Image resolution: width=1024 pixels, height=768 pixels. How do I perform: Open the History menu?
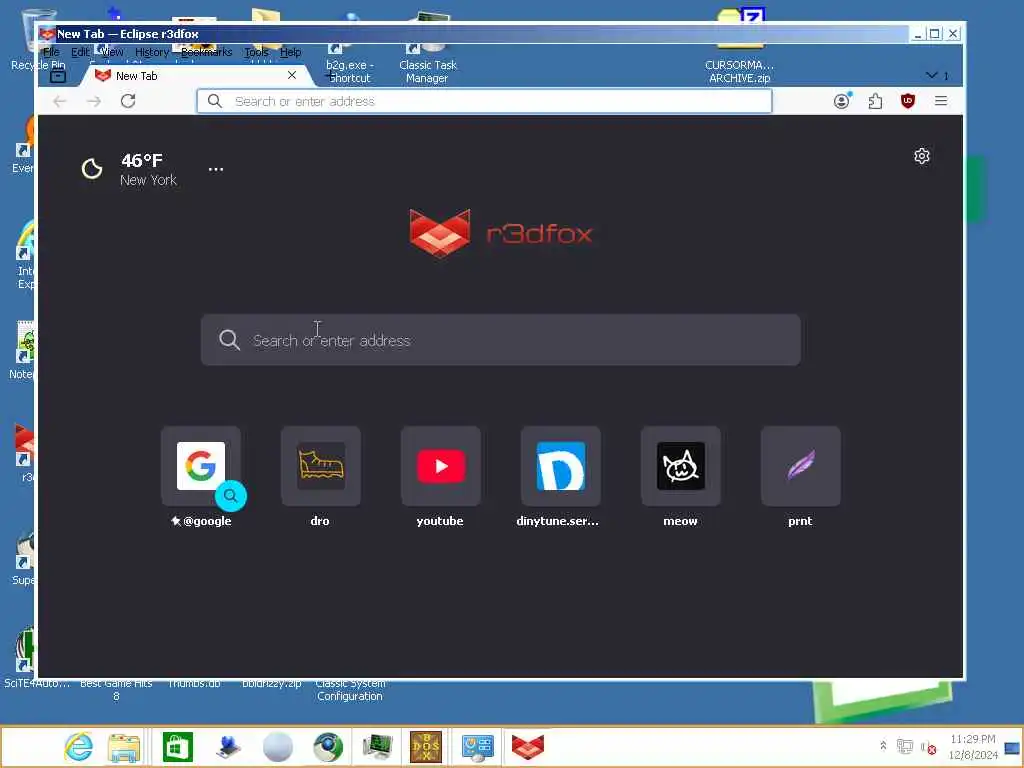[x=152, y=52]
